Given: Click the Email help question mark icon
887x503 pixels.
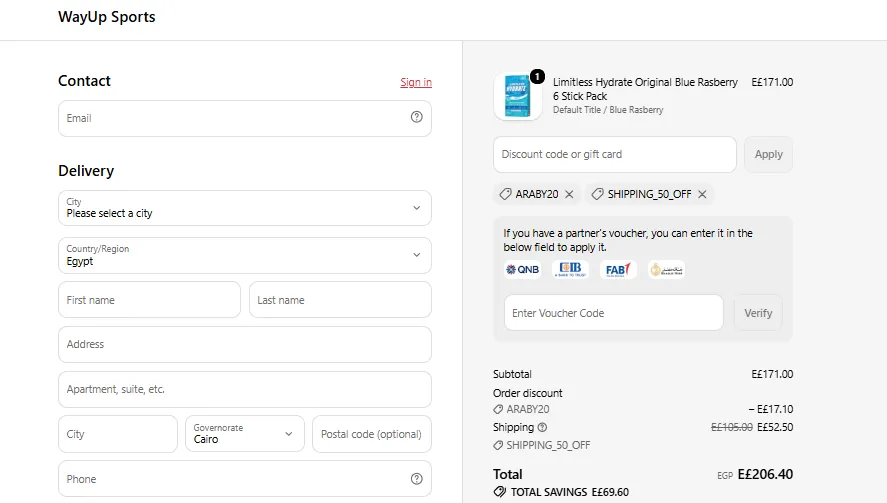Looking at the screenshot, I should click(416, 117).
